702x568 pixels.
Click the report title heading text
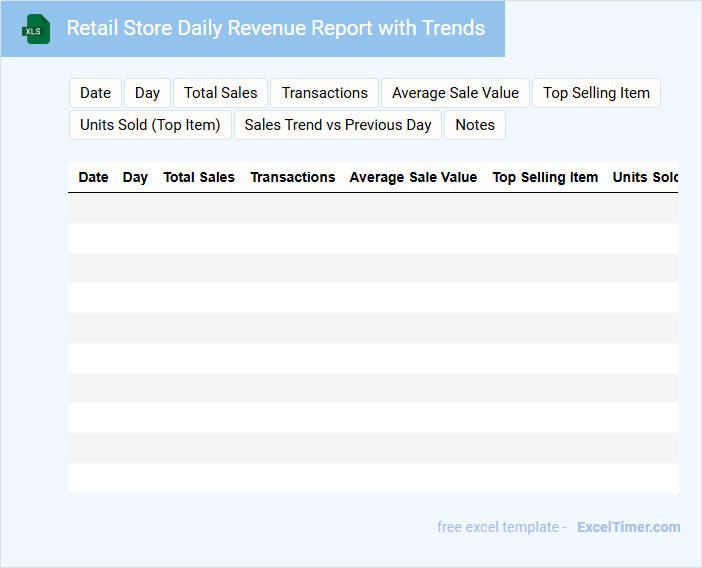pyautogui.click(x=275, y=28)
